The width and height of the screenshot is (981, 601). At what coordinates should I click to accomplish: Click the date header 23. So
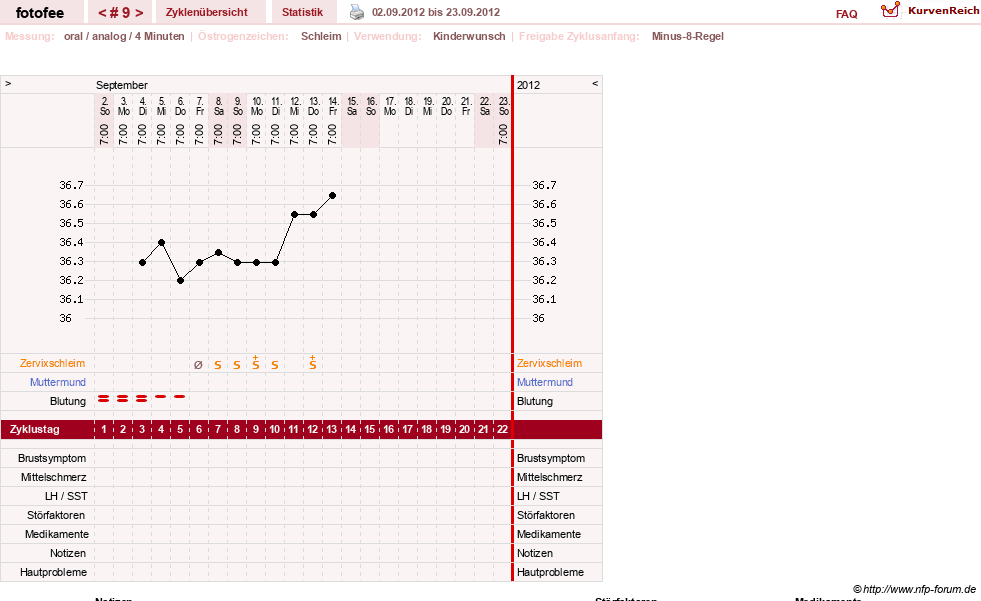tap(504, 106)
